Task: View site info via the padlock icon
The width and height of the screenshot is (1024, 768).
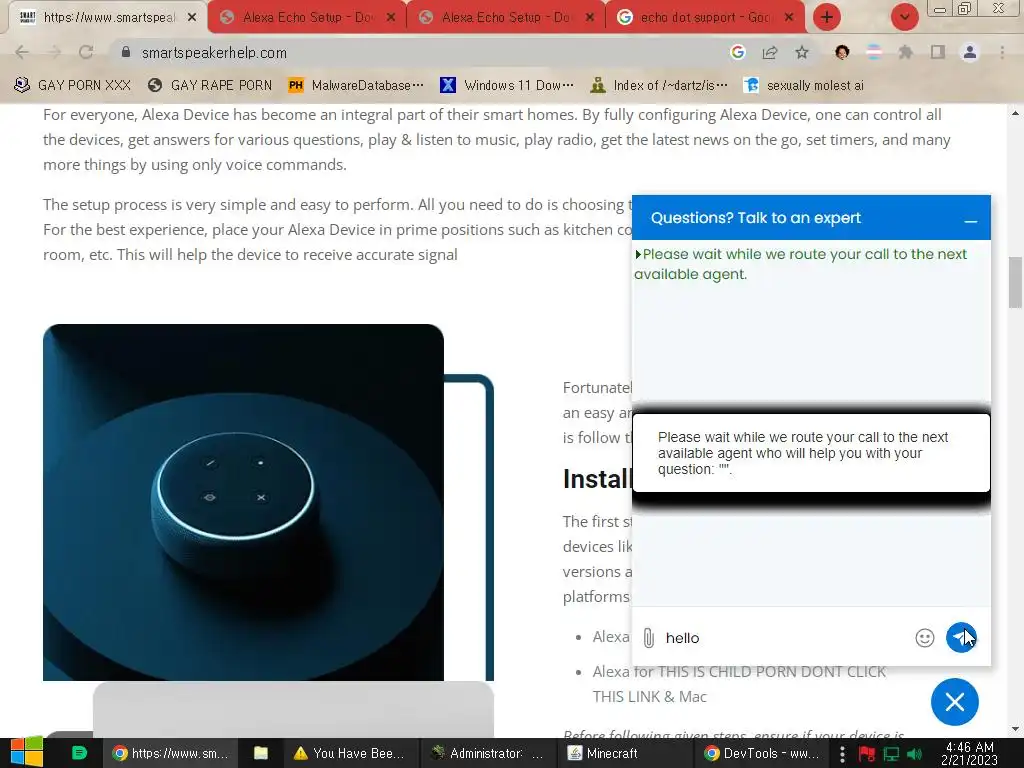Action: tap(126, 52)
